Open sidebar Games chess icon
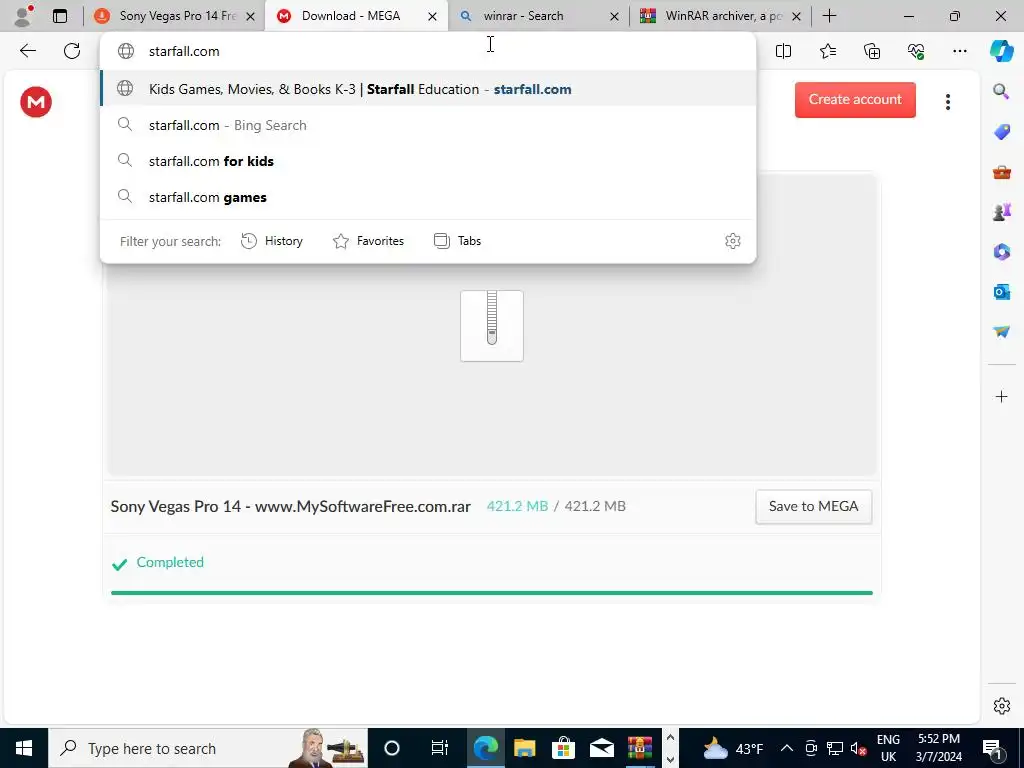Screen dimensions: 1024x768 click(x=1002, y=212)
